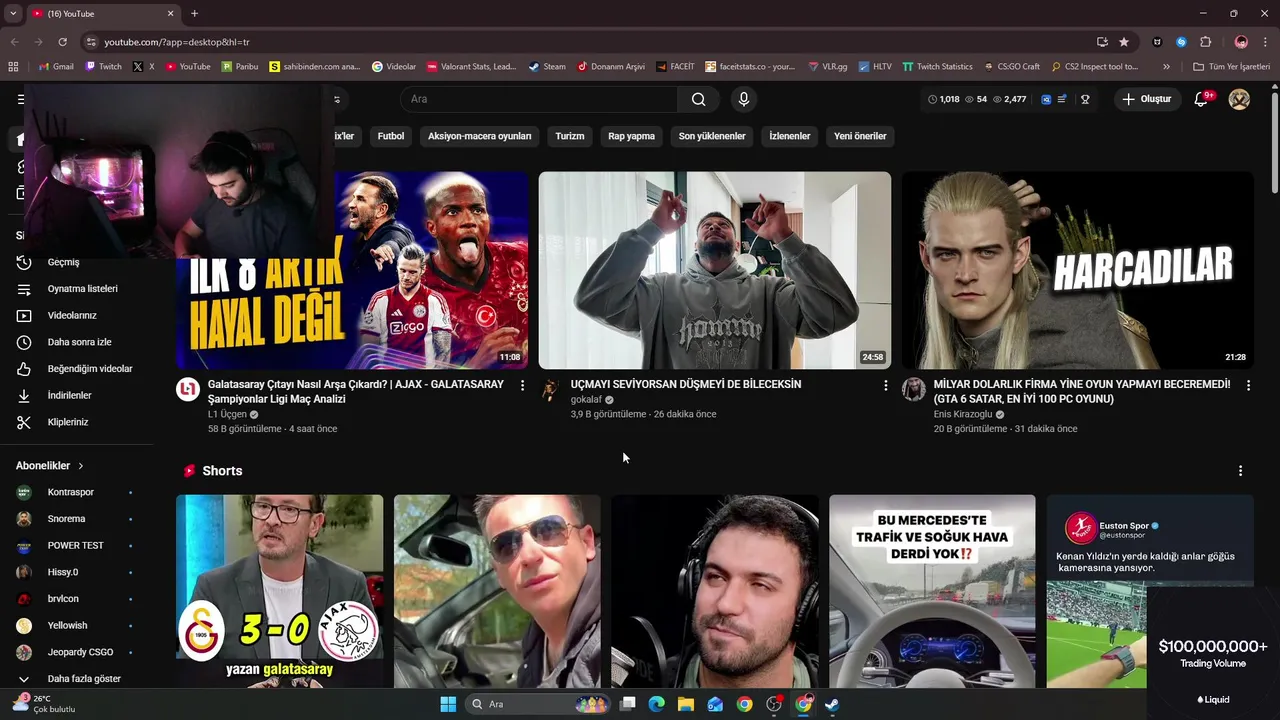Open Twitch bookmark in bookmarks bar
Viewport: 1280px width, 720px height.
point(104,67)
